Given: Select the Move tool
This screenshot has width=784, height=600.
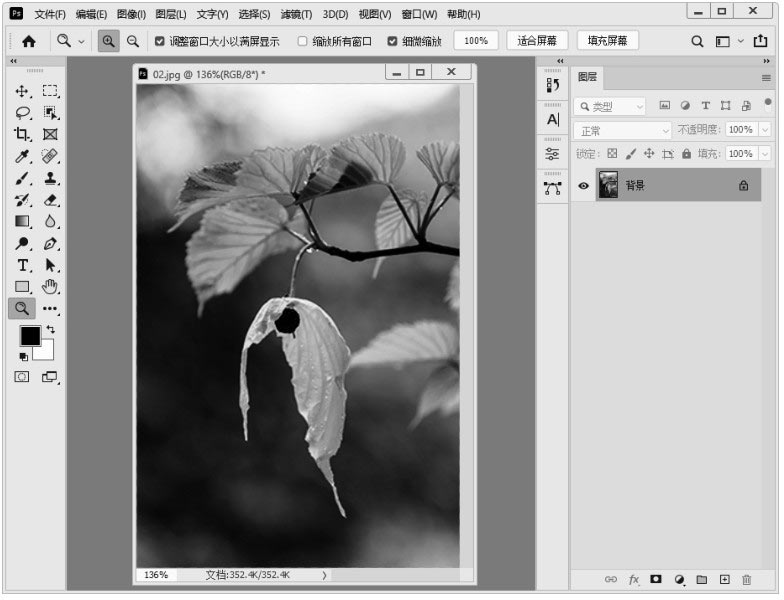Looking at the screenshot, I should [x=22, y=91].
